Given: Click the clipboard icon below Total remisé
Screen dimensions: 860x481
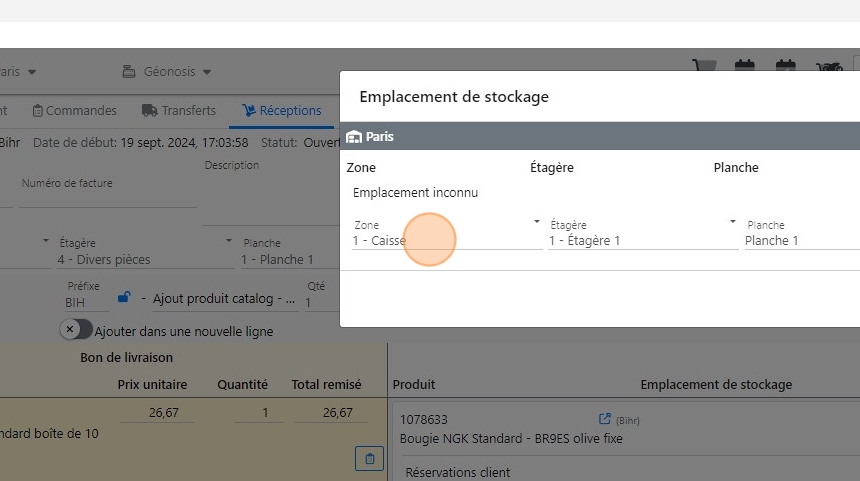Looking at the screenshot, I should coord(369,458).
